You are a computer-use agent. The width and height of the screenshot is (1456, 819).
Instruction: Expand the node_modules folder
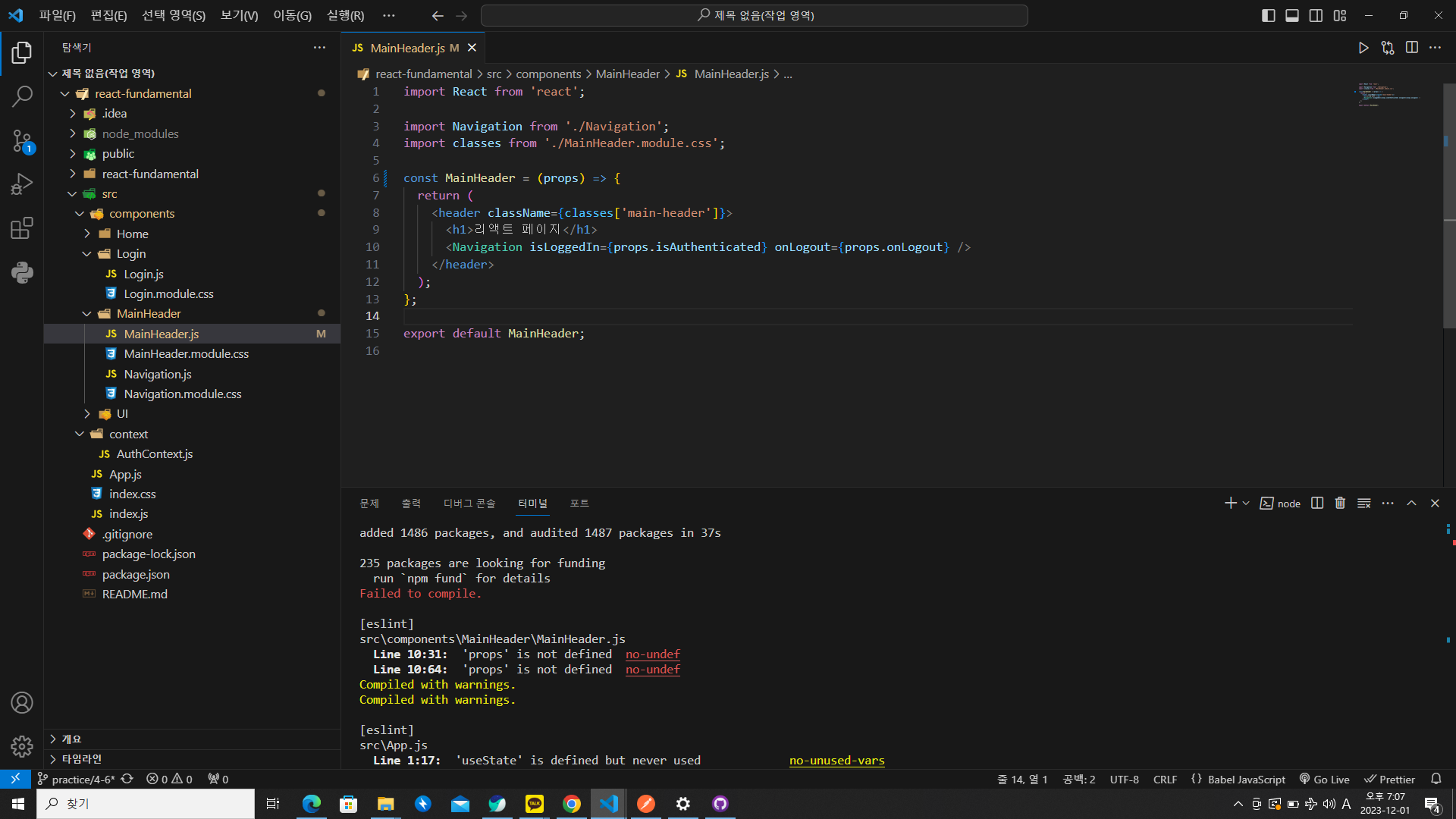pyautogui.click(x=73, y=133)
